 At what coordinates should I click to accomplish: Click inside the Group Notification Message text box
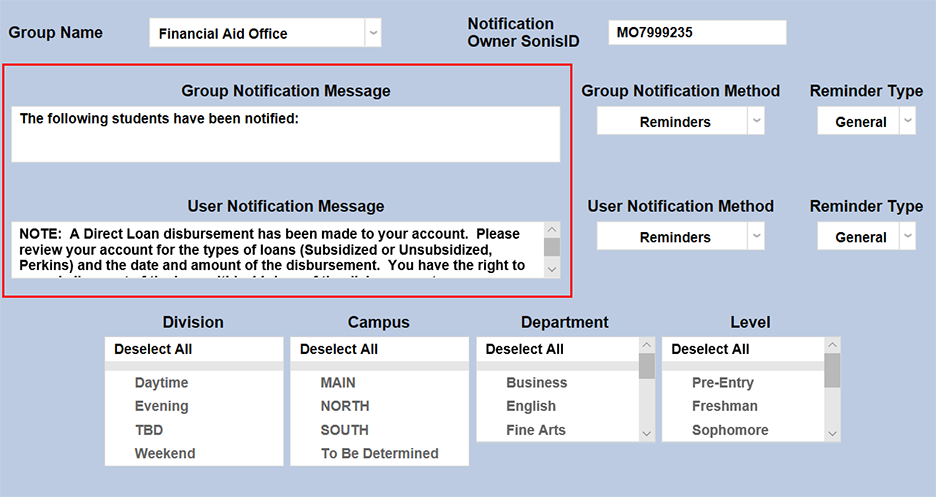(285, 134)
